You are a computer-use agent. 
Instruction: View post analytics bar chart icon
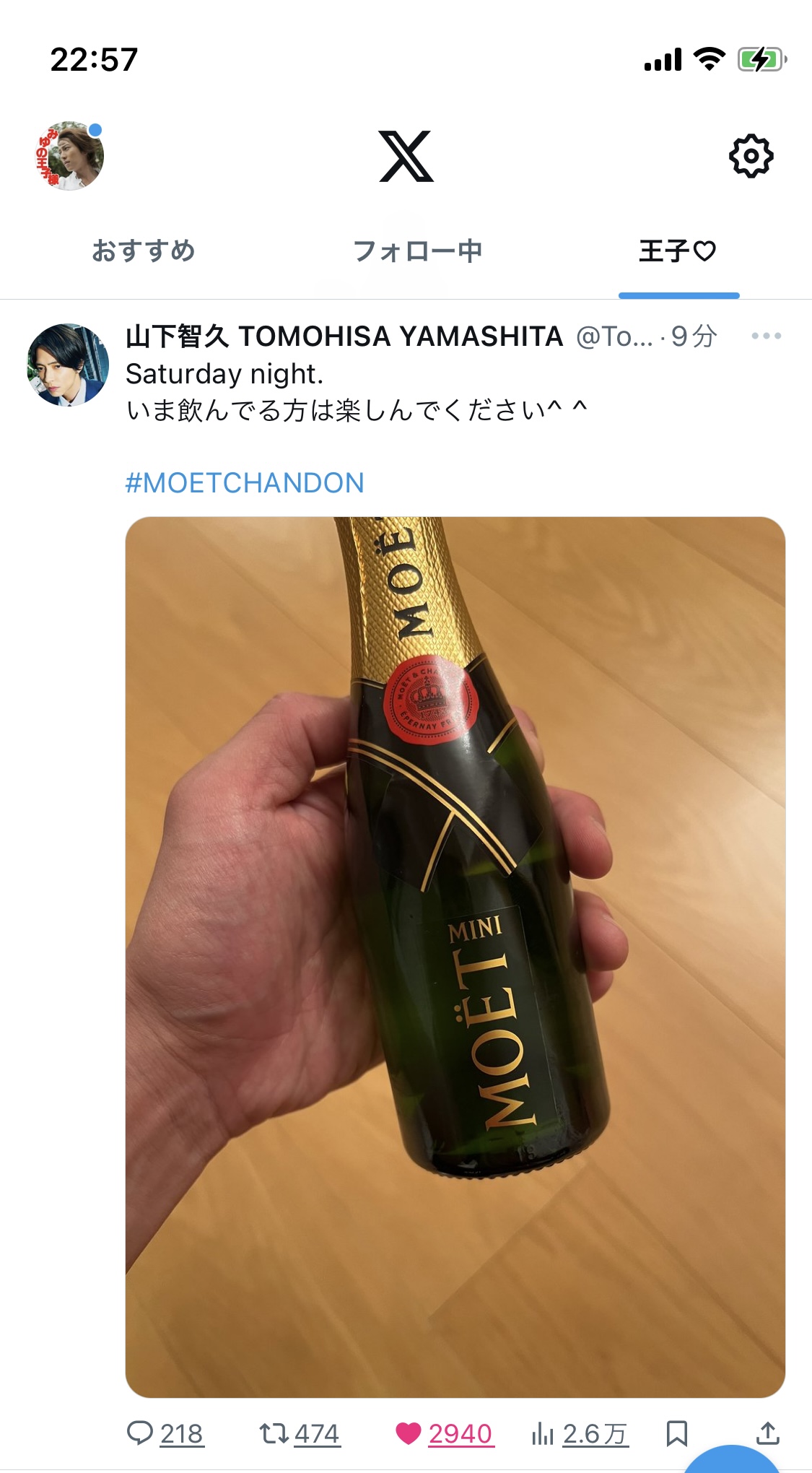(x=542, y=1433)
